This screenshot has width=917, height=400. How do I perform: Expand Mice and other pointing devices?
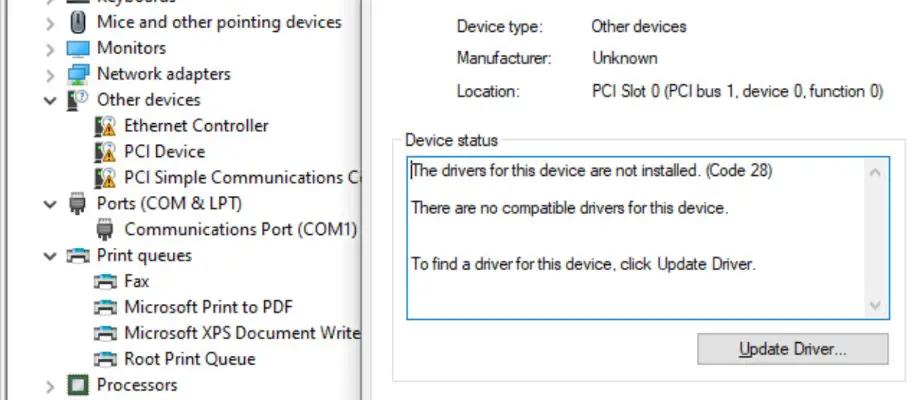(x=50, y=22)
